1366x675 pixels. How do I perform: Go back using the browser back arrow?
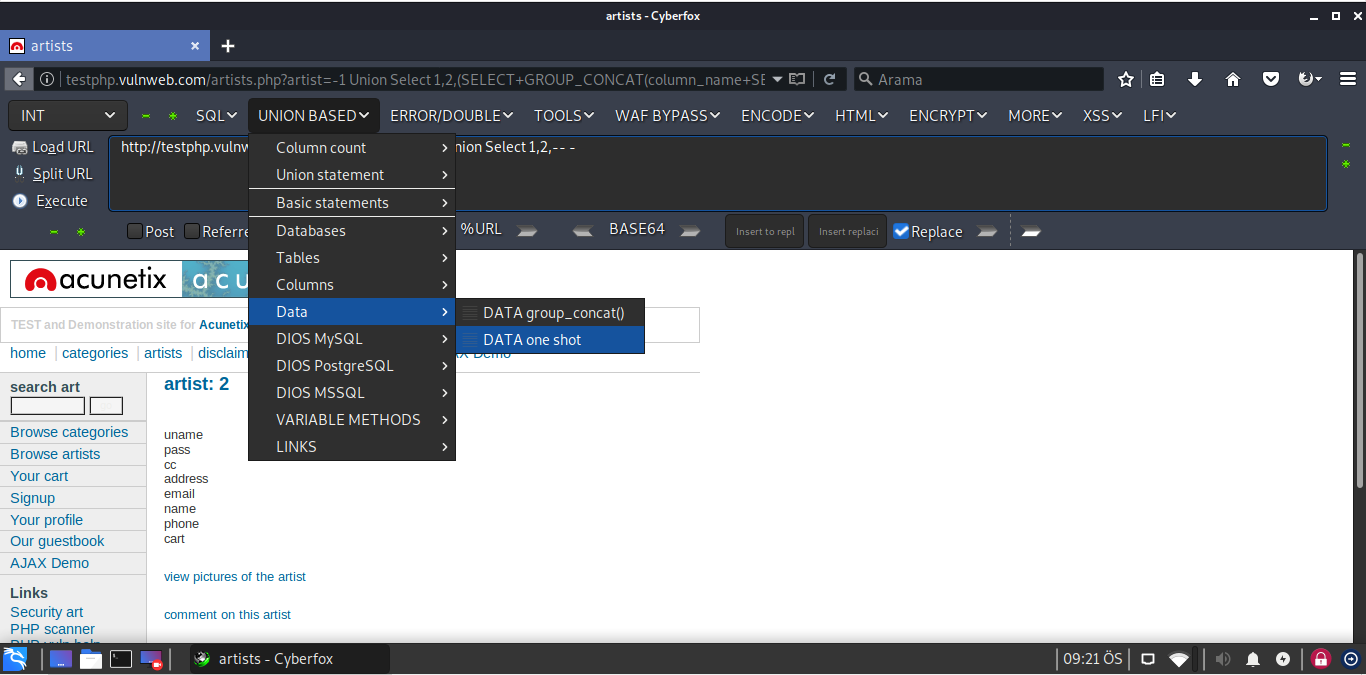point(19,79)
